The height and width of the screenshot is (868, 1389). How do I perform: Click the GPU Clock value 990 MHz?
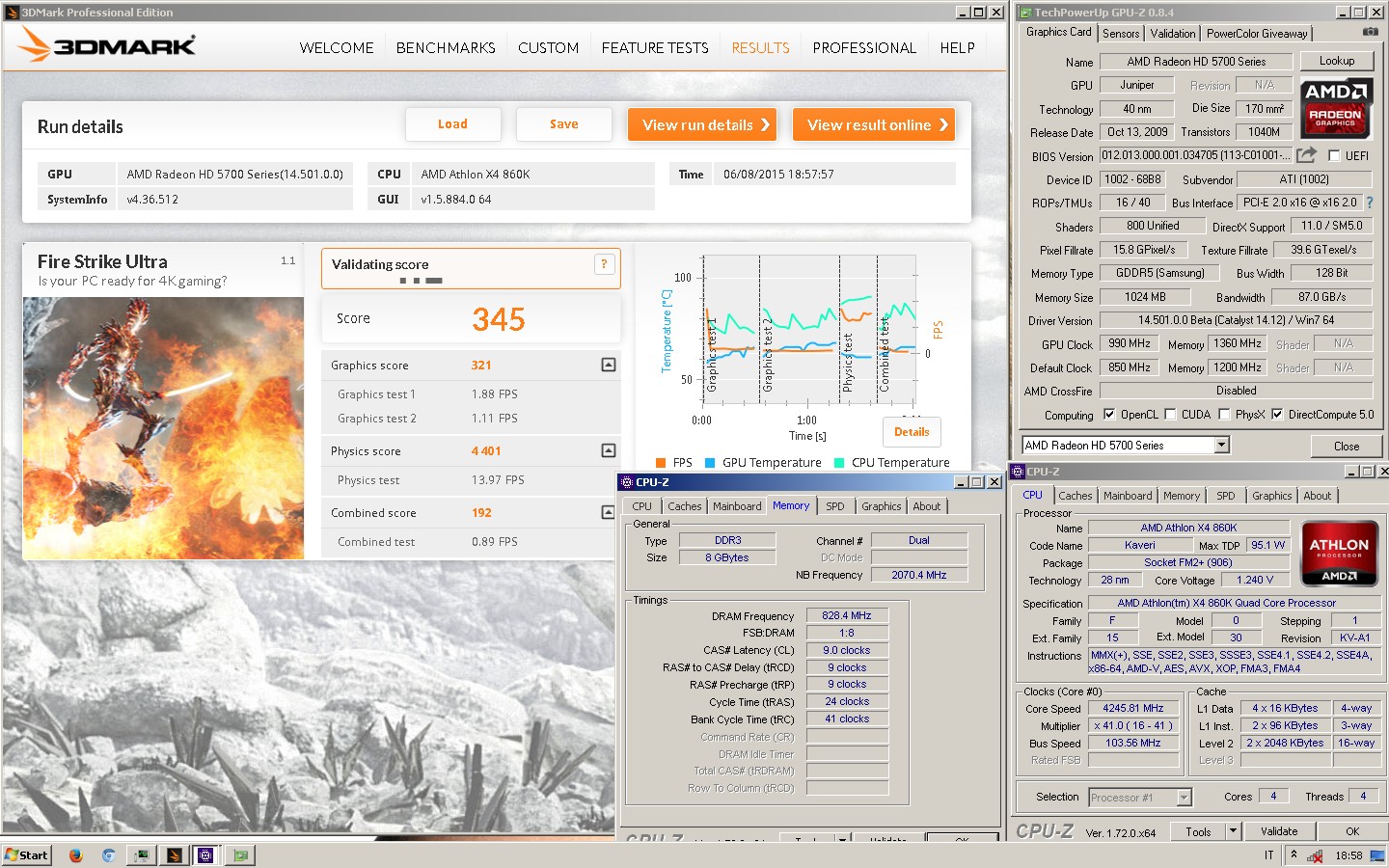tap(1130, 343)
